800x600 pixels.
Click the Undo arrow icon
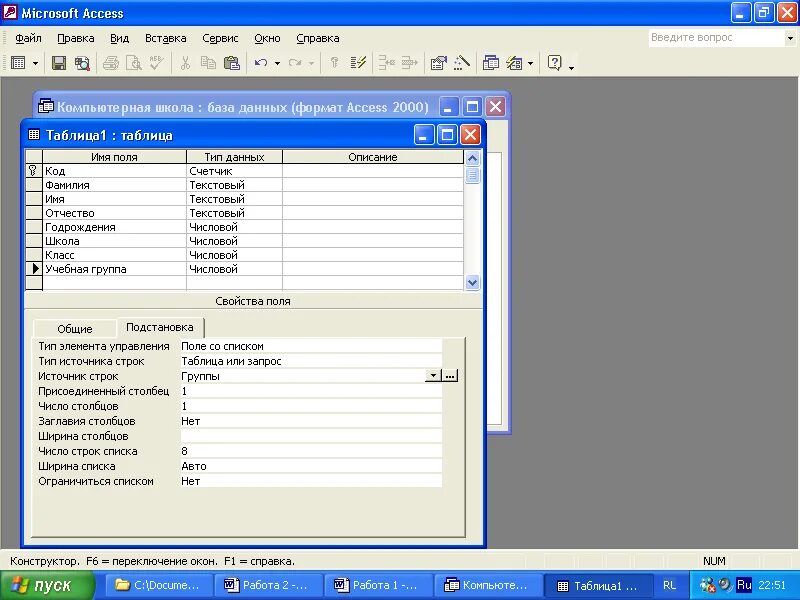[x=261, y=63]
